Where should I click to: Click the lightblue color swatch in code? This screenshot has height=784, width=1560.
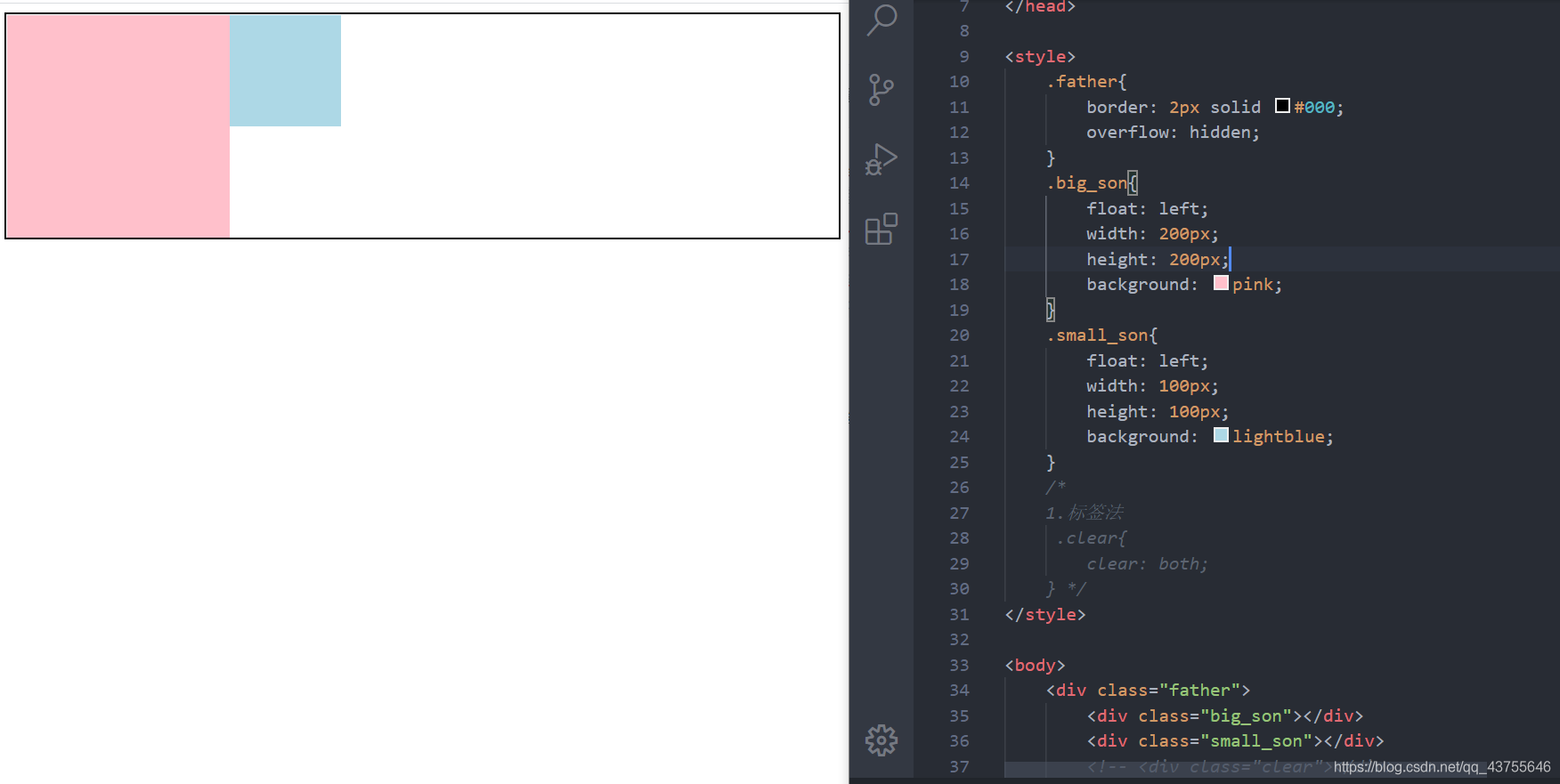[1221, 435]
